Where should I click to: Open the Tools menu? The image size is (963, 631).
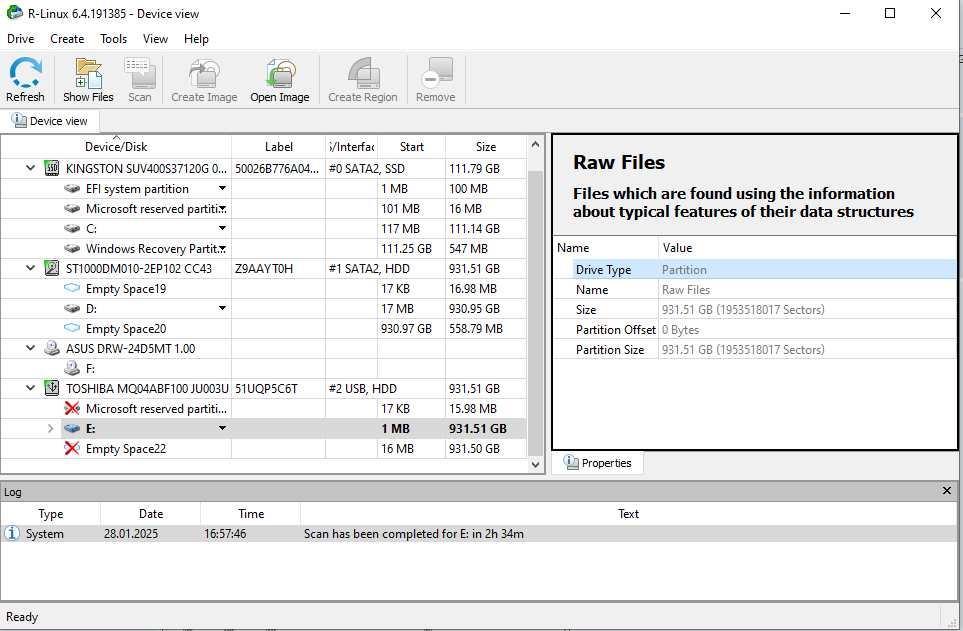click(x=113, y=39)
